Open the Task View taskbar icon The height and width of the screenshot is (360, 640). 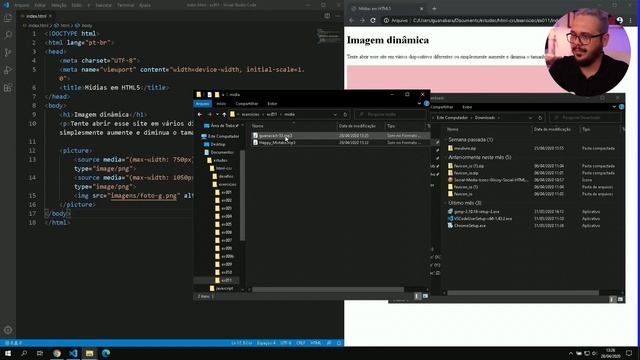pyautogui.click(x=40, y=353)
